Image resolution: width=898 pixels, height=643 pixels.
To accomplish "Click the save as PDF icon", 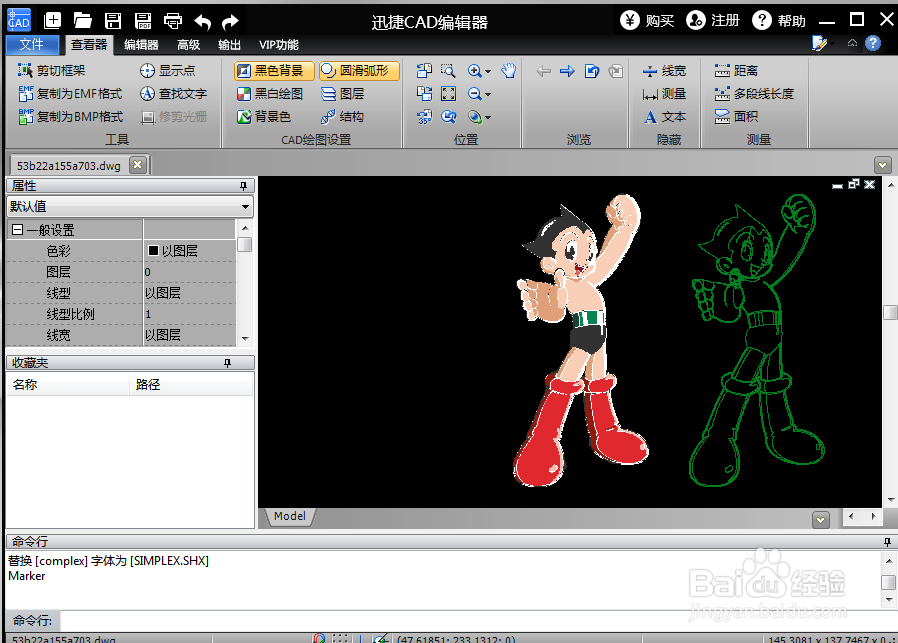I will (143, 21).
